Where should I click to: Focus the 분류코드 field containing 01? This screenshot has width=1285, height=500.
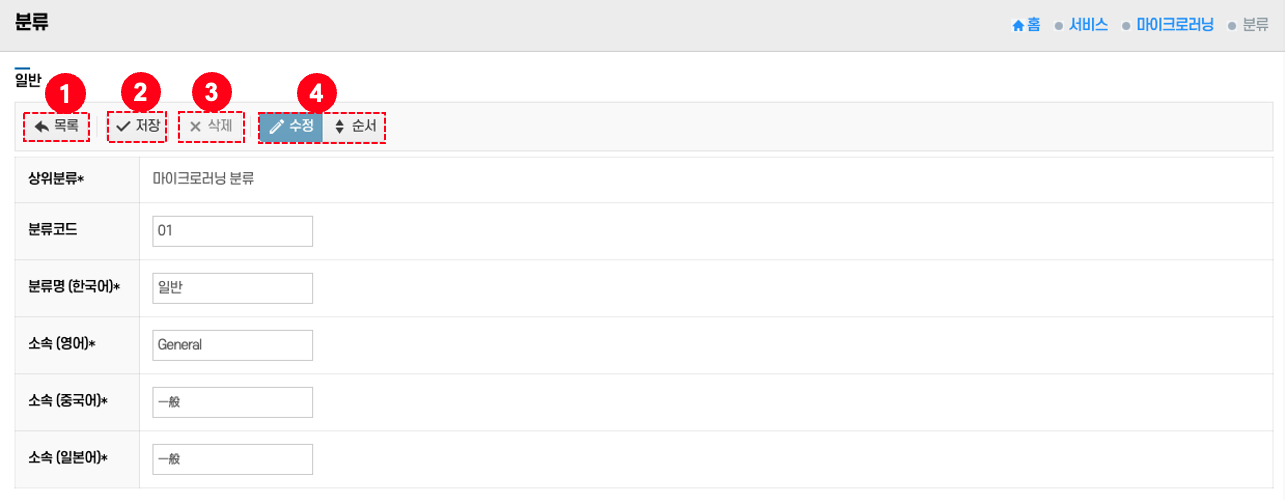232,231
